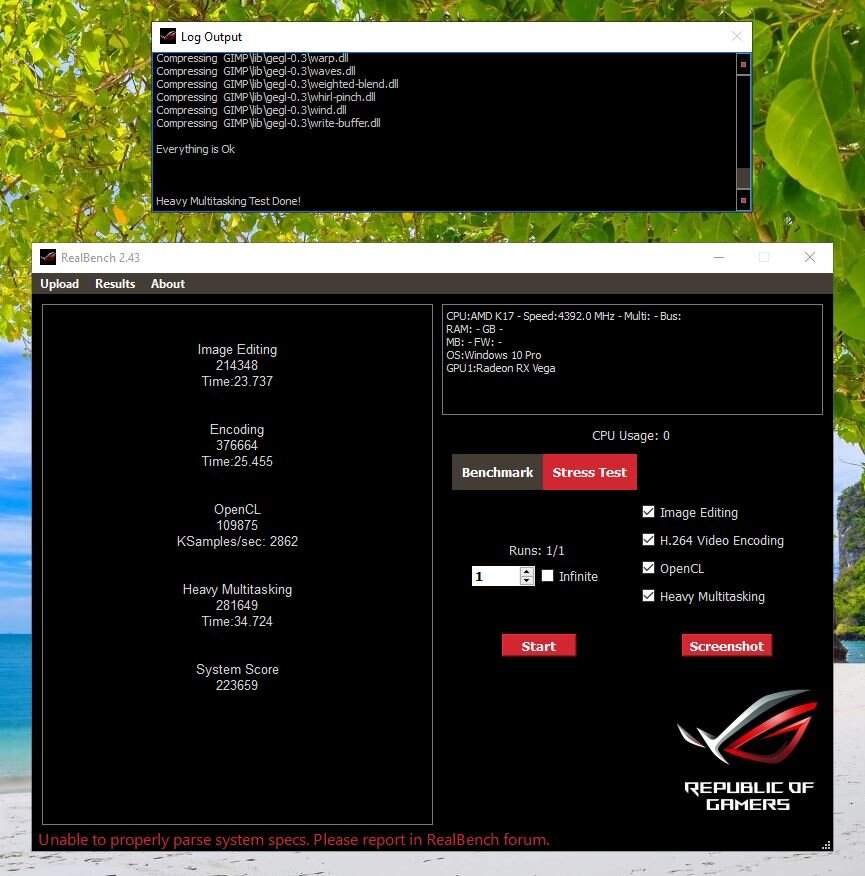Increase run count with up arrow

coord(527,572)
